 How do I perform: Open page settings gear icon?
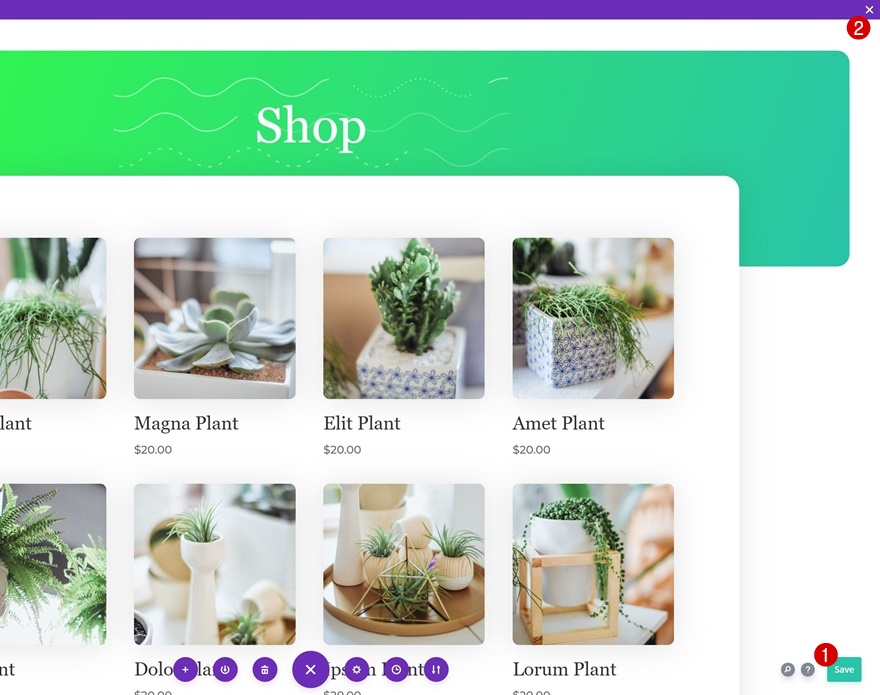coord(356,670)
